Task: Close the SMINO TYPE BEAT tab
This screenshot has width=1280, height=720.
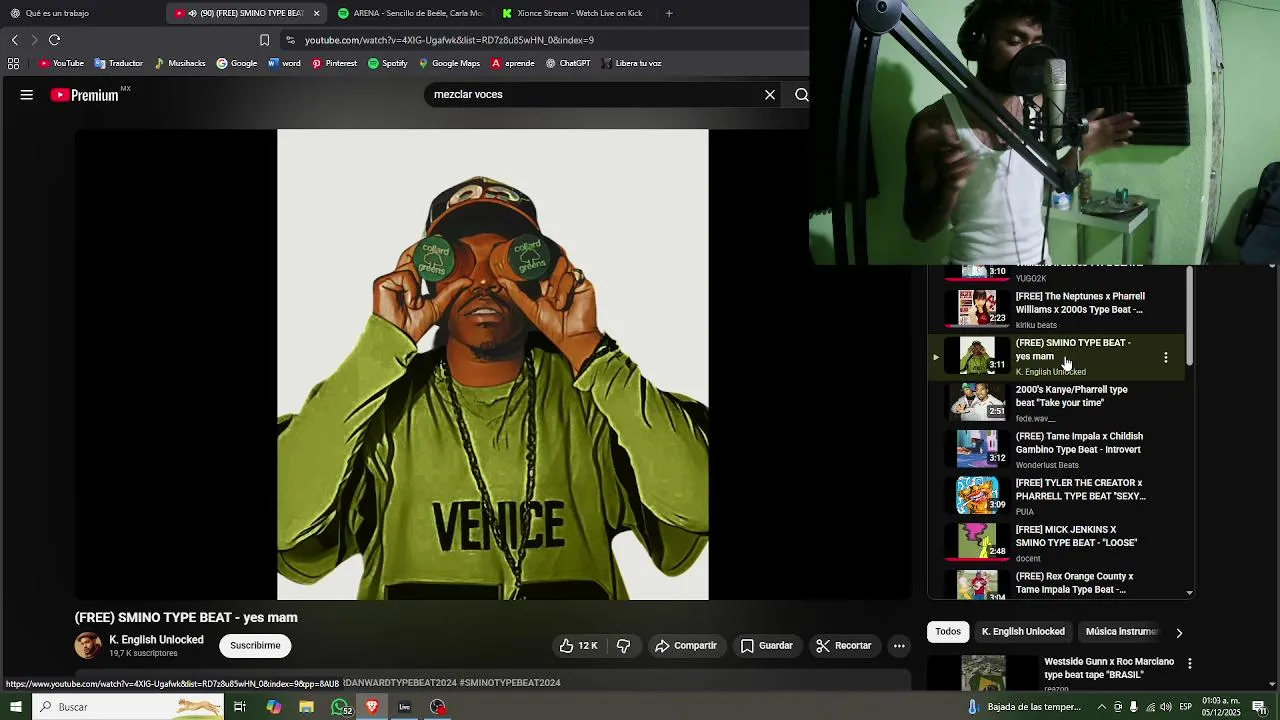Action: pos(316,13)
